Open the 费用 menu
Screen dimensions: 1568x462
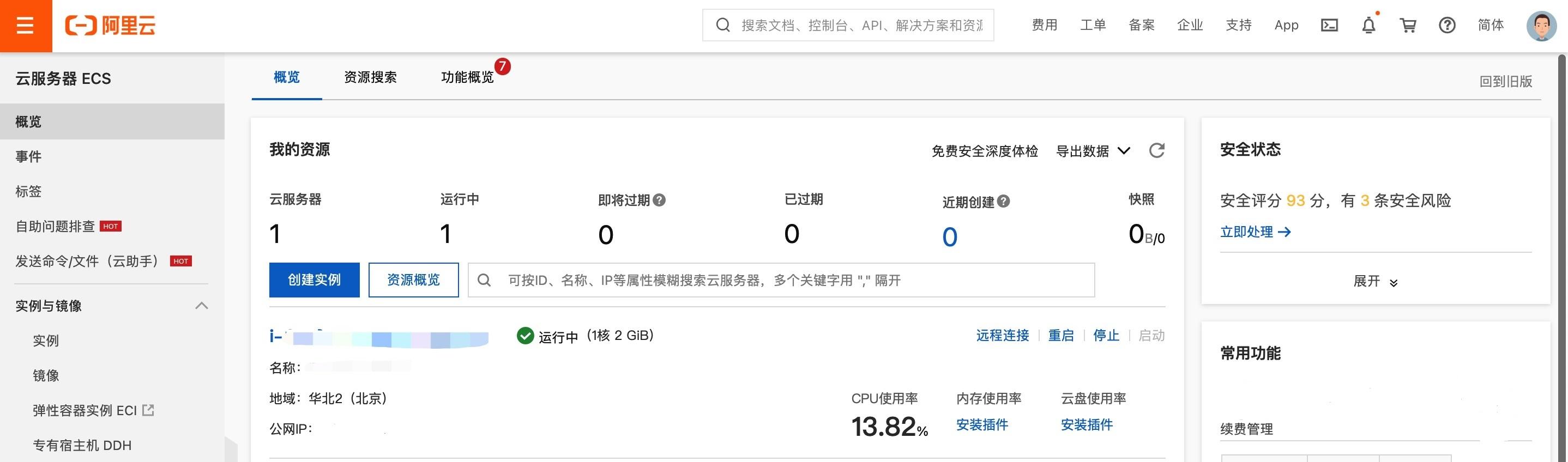[x=1045, y=25]
